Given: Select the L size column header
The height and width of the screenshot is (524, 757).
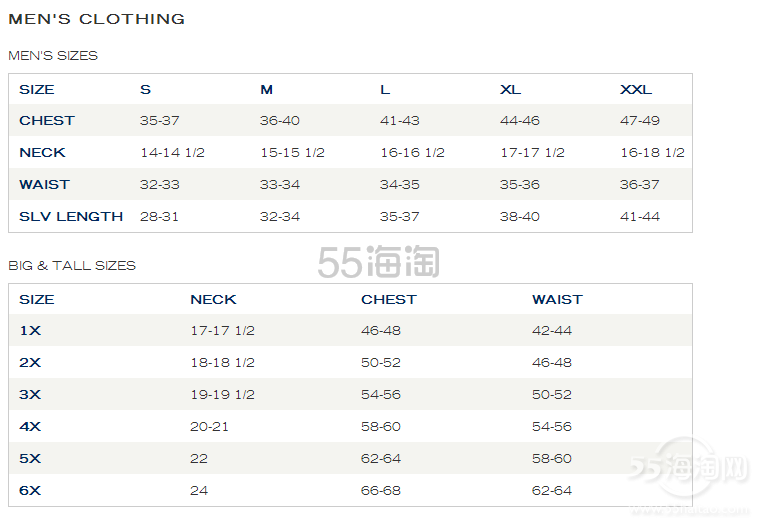Looking at the screenshot, I should click(385, 90).
